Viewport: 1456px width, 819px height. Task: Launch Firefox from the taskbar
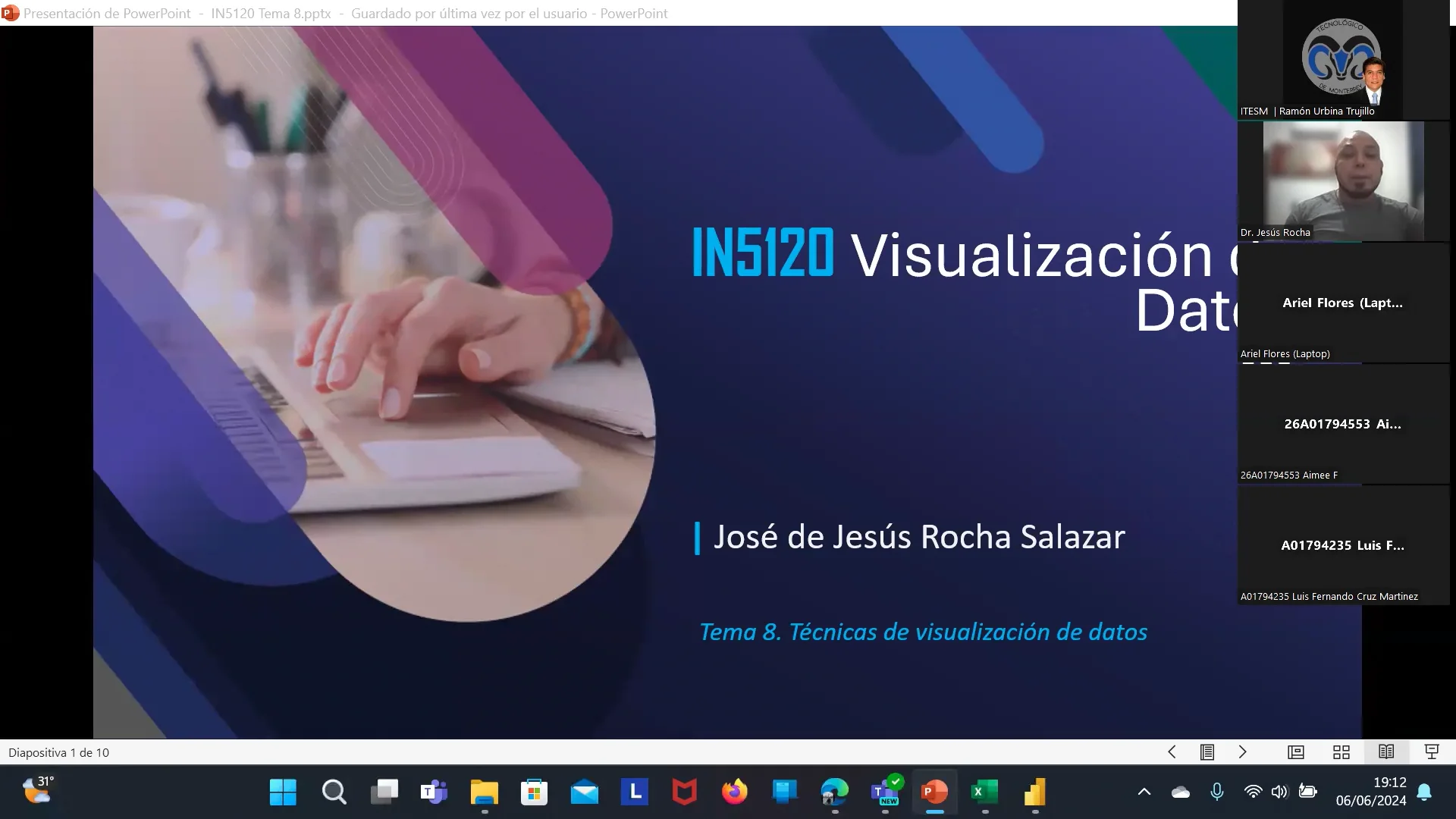[x=734, y=792]
